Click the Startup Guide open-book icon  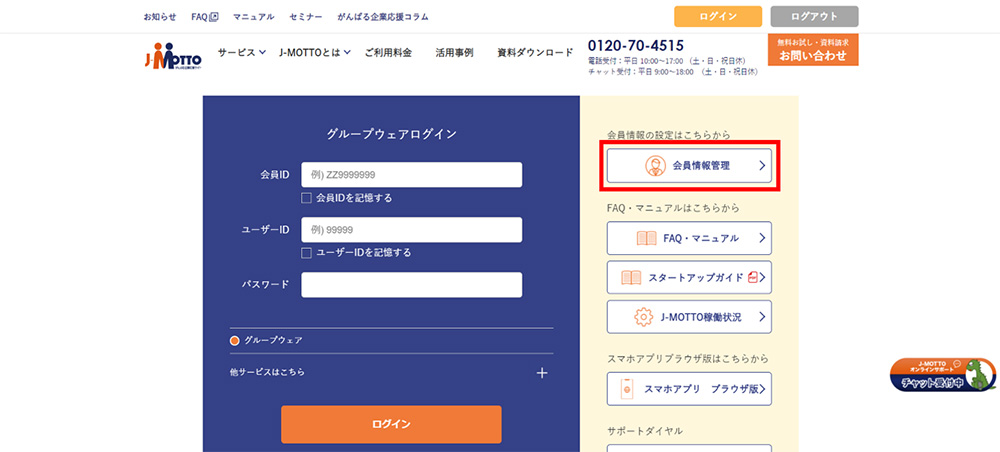631,278
